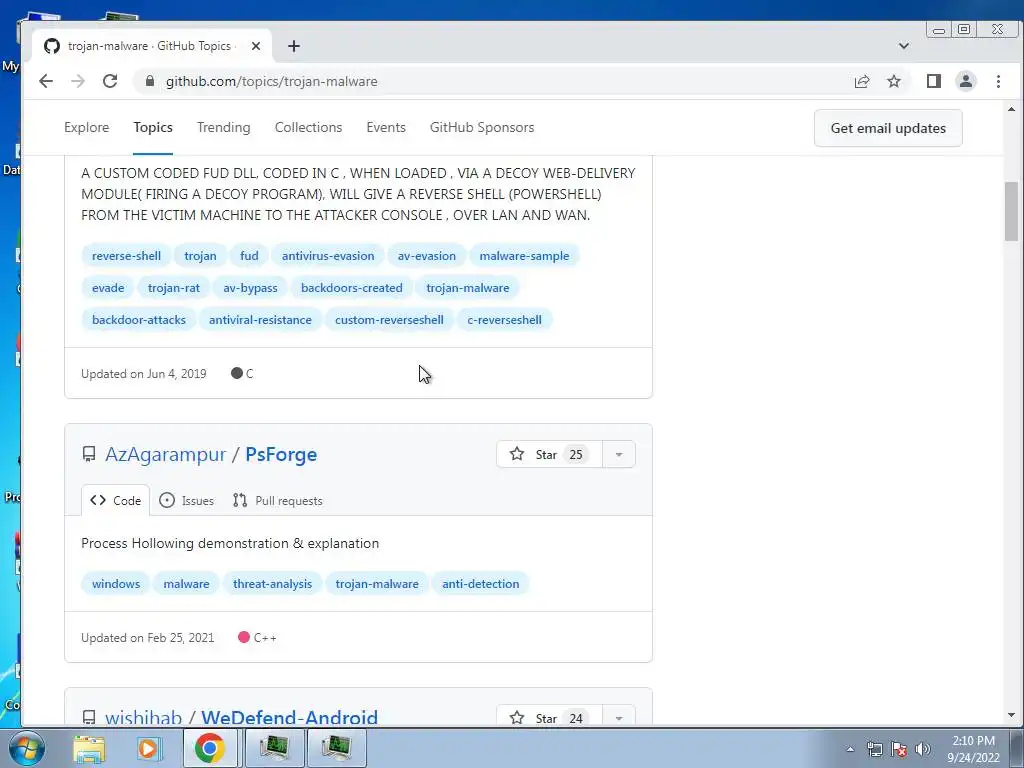
Task: Star the WeDefend-Android repository
Action: pyautogui.click(x=549, y=717)
